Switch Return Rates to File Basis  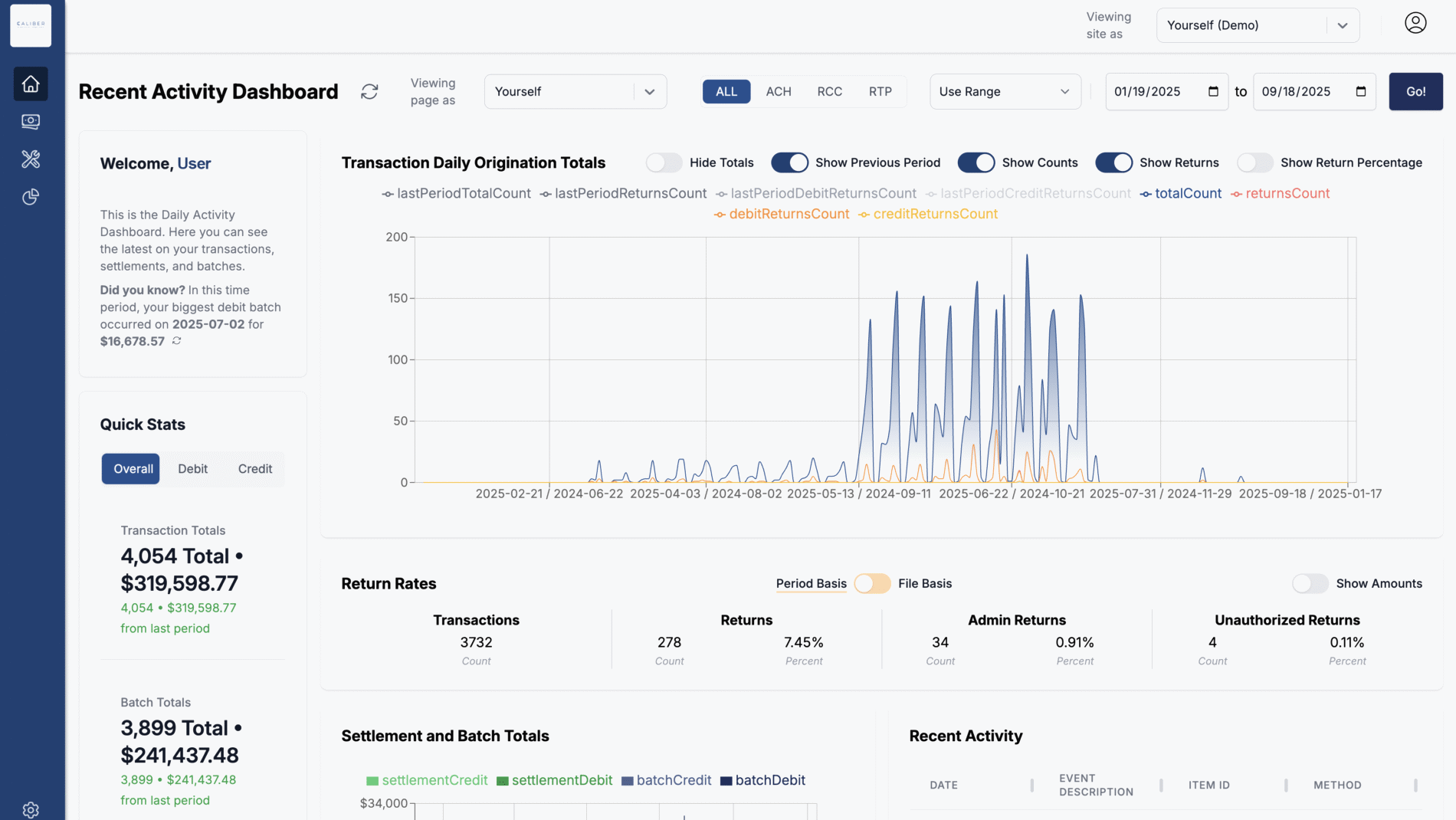(x=871, y=583)
